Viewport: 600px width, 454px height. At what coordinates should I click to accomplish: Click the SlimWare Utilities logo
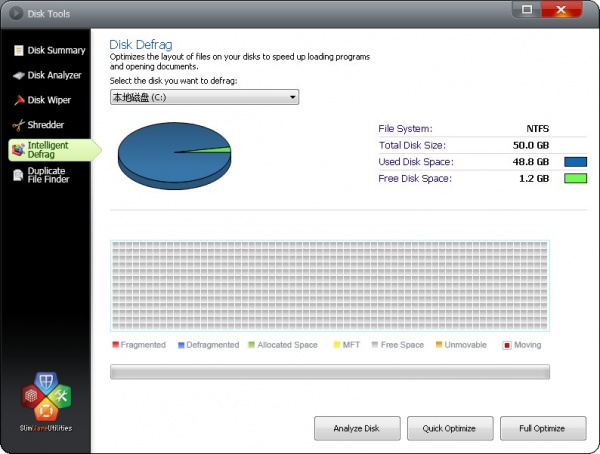pos(45,400)
